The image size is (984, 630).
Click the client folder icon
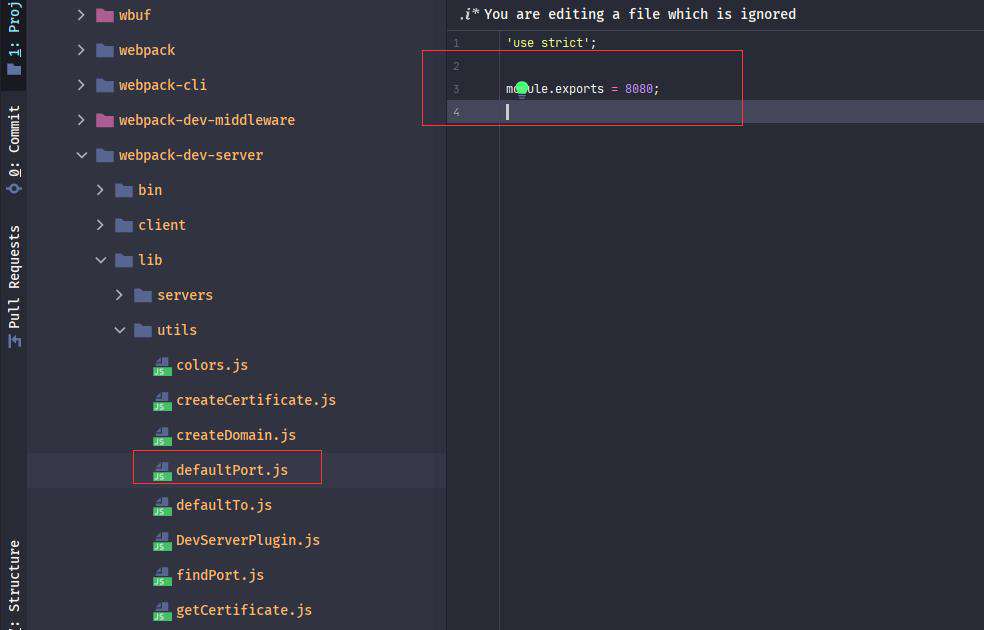(x=124, y=225)
